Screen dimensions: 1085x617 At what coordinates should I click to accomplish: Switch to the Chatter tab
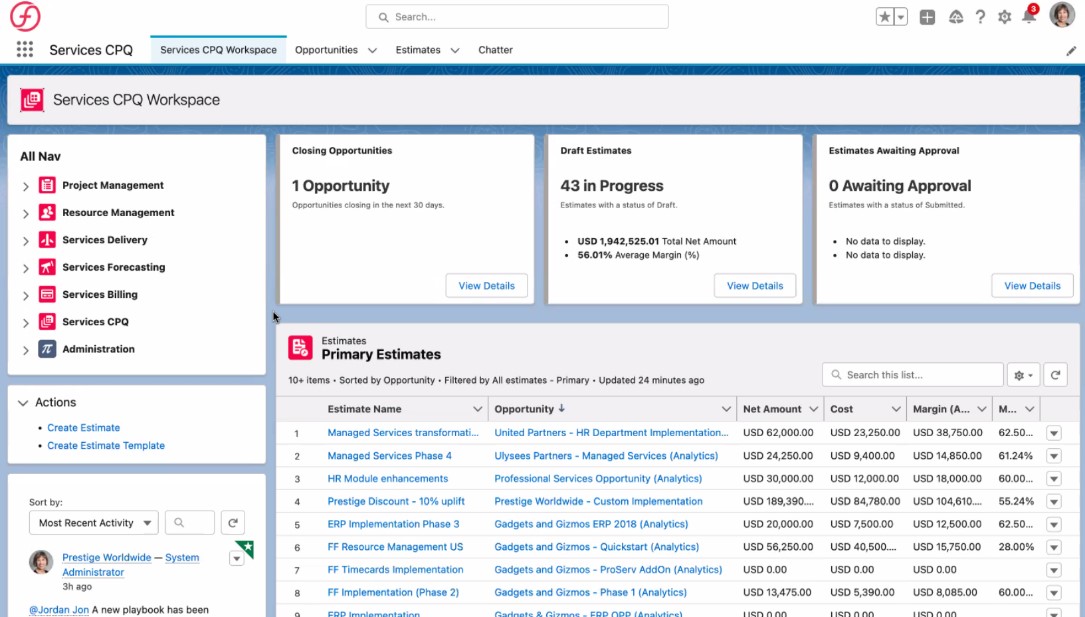click(495, 50)
